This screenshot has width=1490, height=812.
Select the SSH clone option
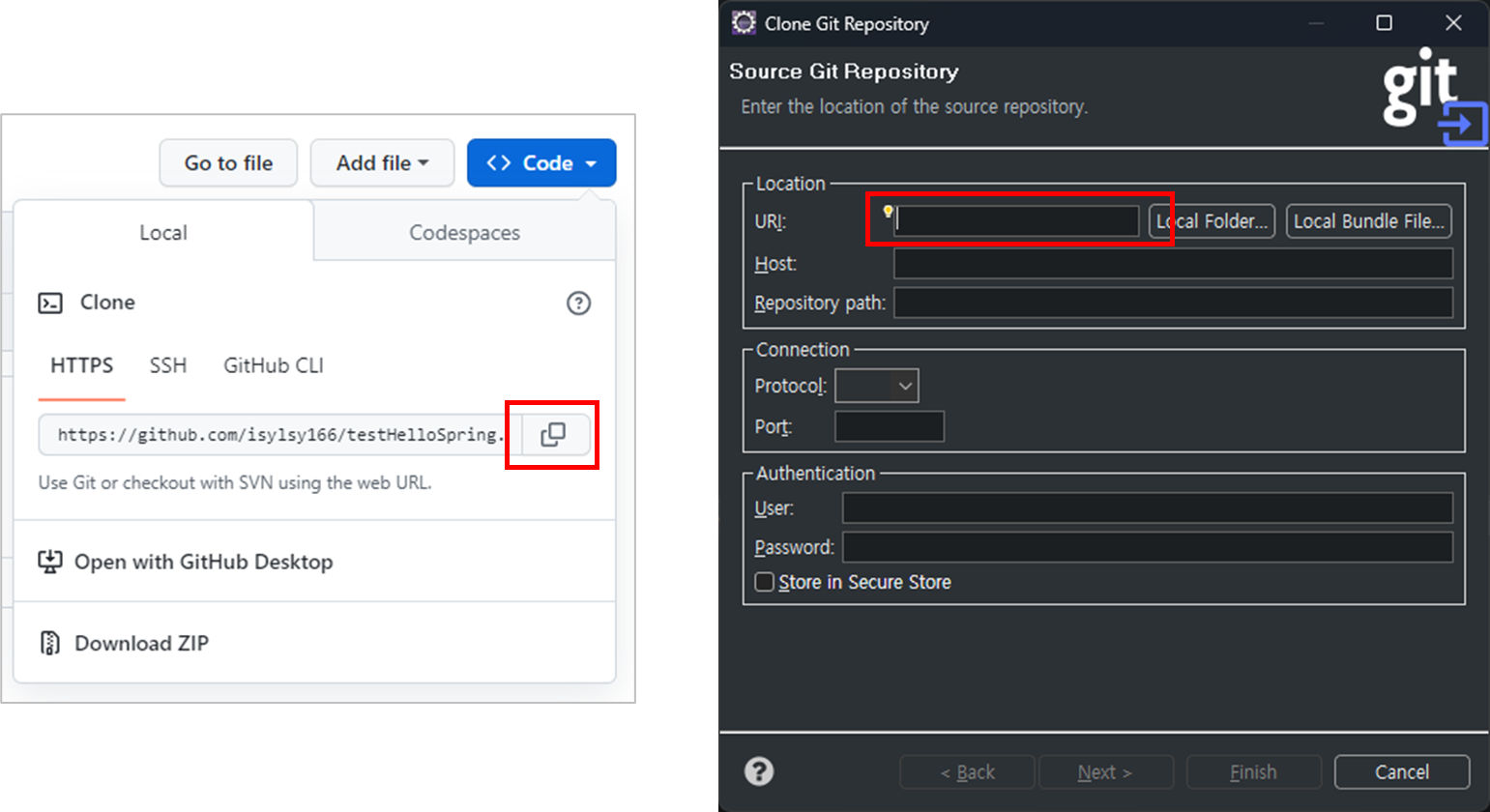(x=168, y=365)
